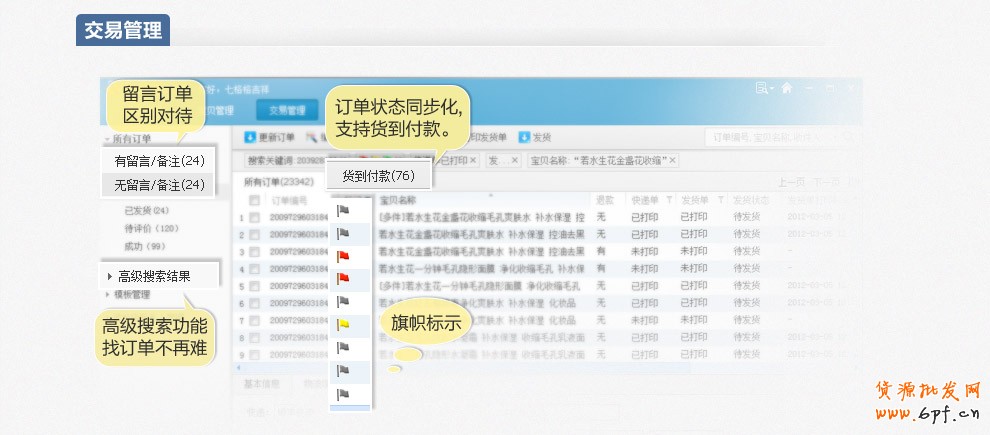990x435 pixels.
Task: Click the red flag of order row 4
Action: pos(343,279)
